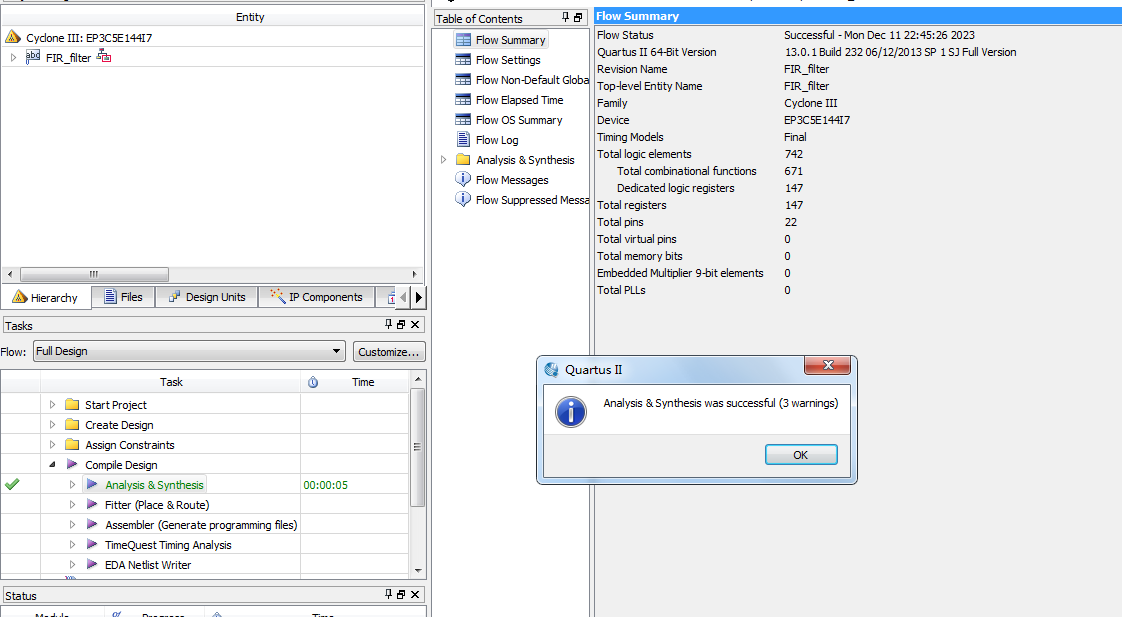This screenshot has width=1122, height=617.
Task: Click the Flow Elapsed Time table icon
Action: pyautogui.click(x=463, y=99)
